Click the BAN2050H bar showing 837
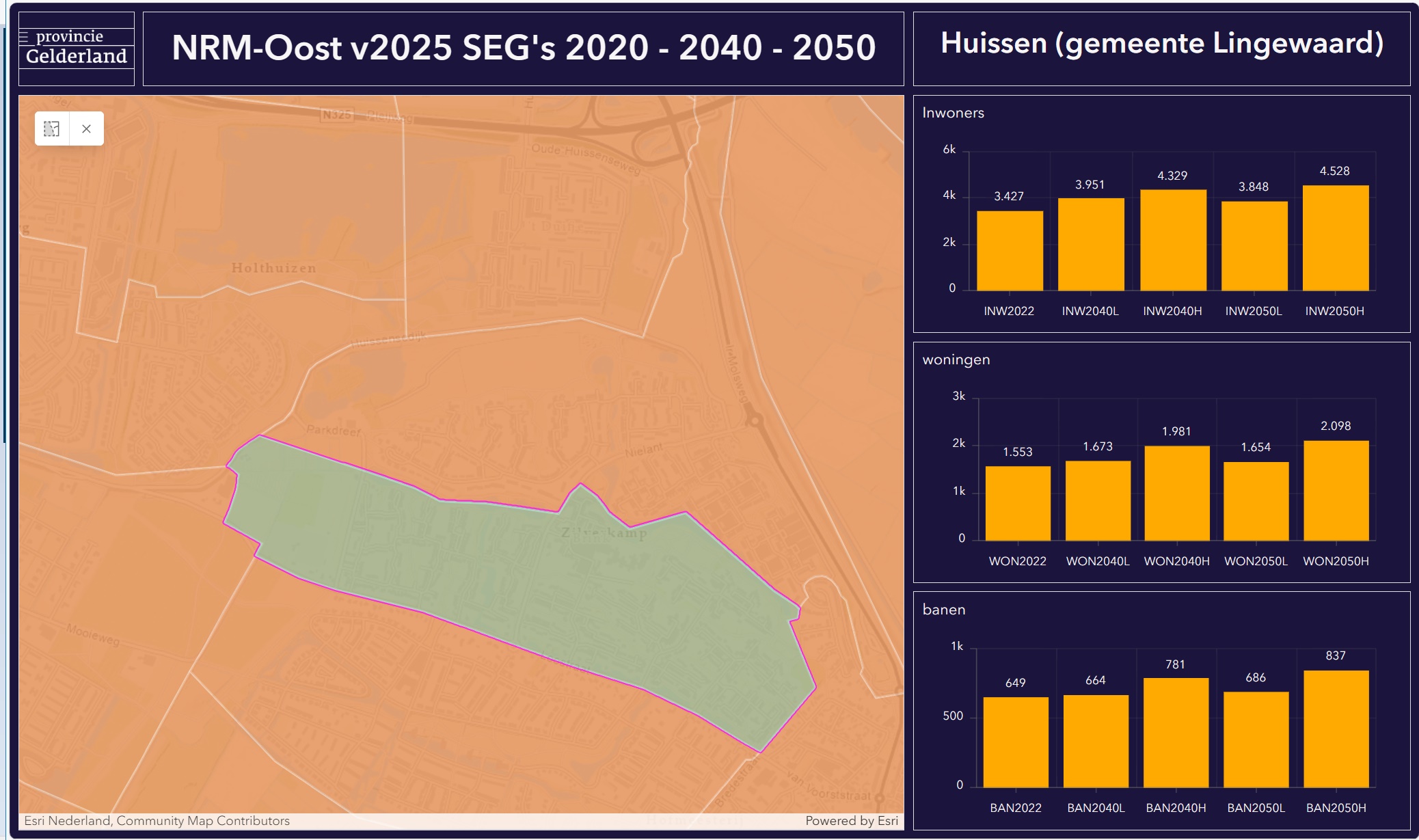 point(1336,729)
